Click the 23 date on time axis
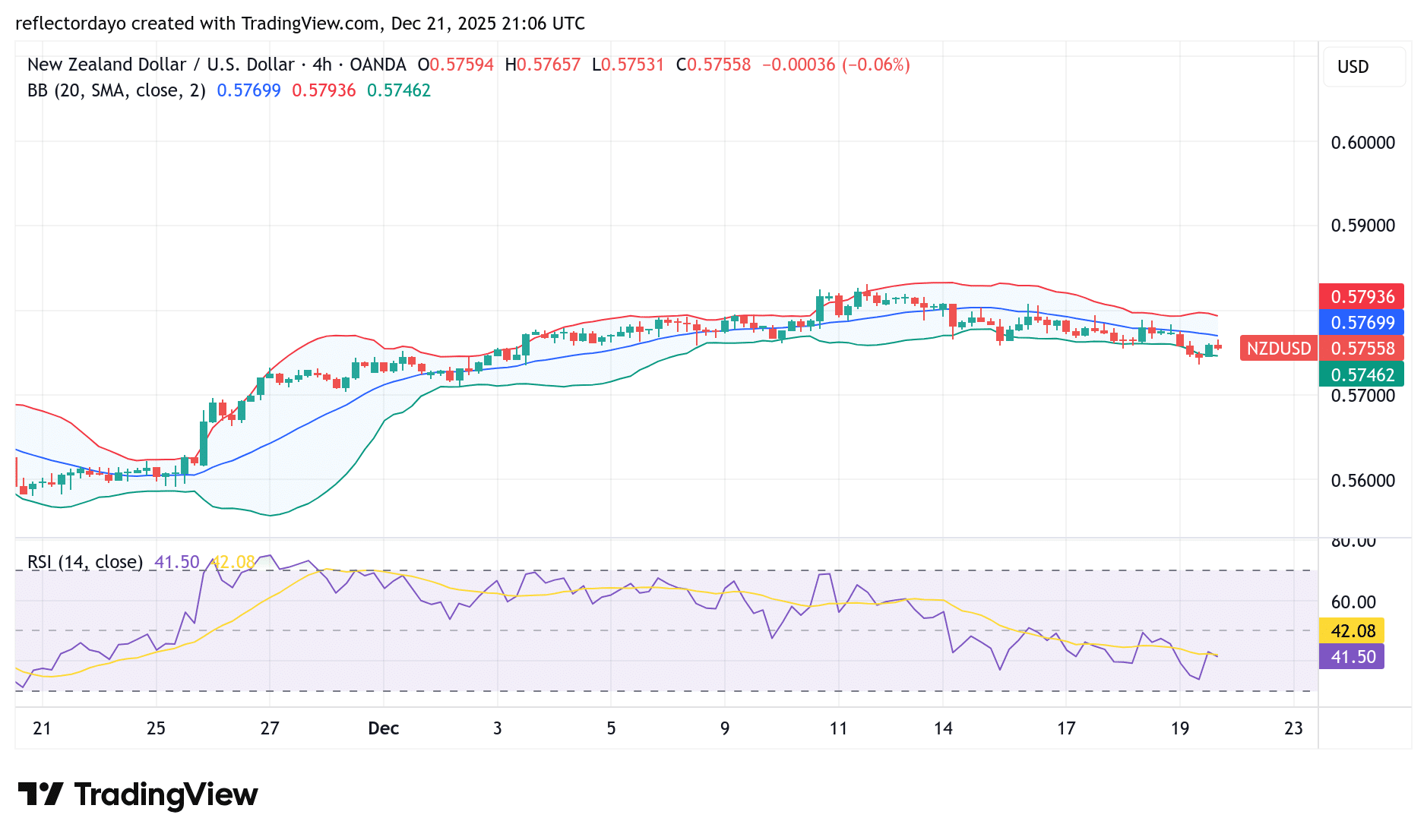Screen dimensions: 1427x840 1293,728
